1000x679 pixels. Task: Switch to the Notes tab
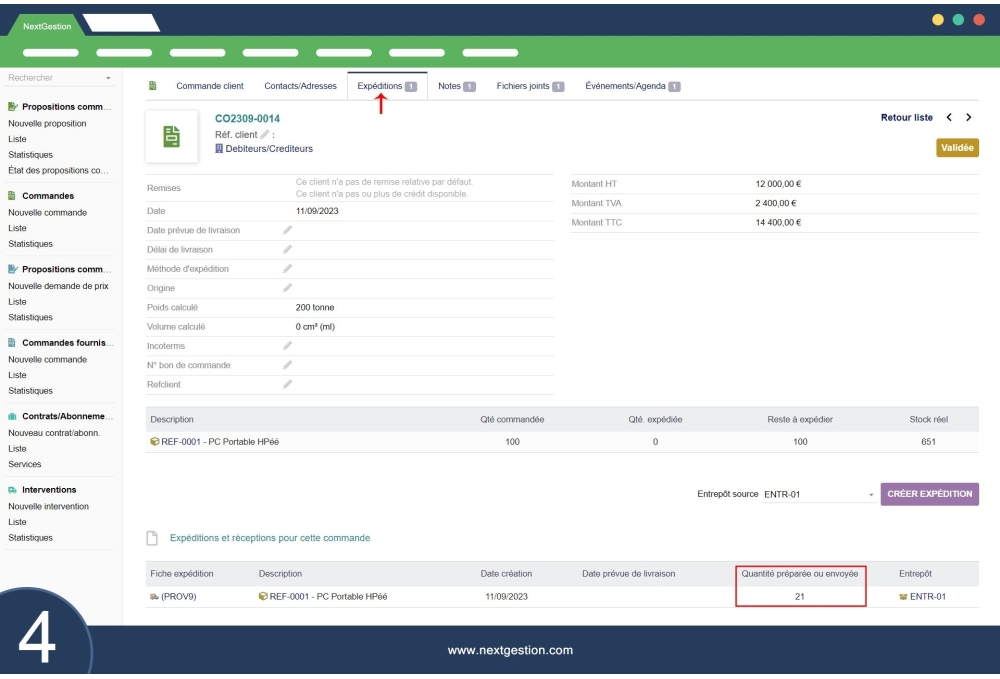coord(450,86)
